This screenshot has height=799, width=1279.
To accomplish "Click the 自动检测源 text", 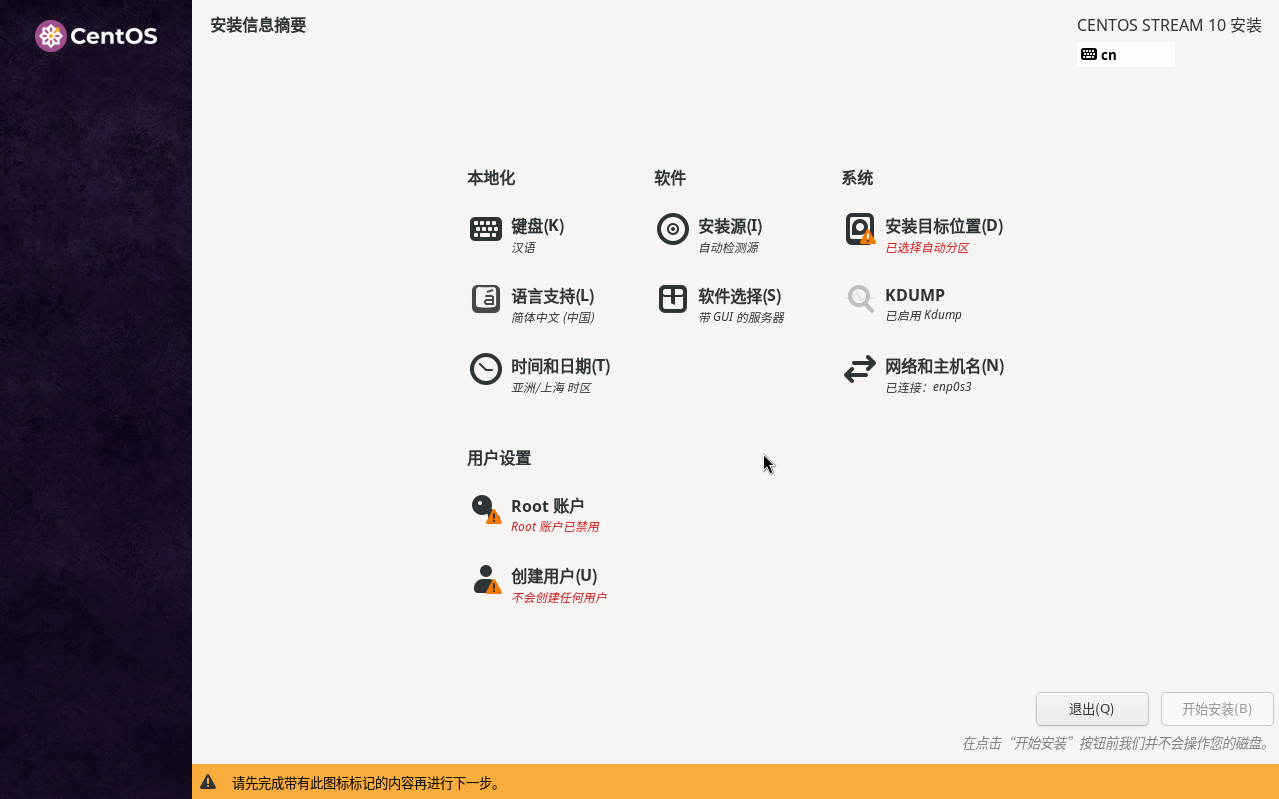I will click(728, 248).
